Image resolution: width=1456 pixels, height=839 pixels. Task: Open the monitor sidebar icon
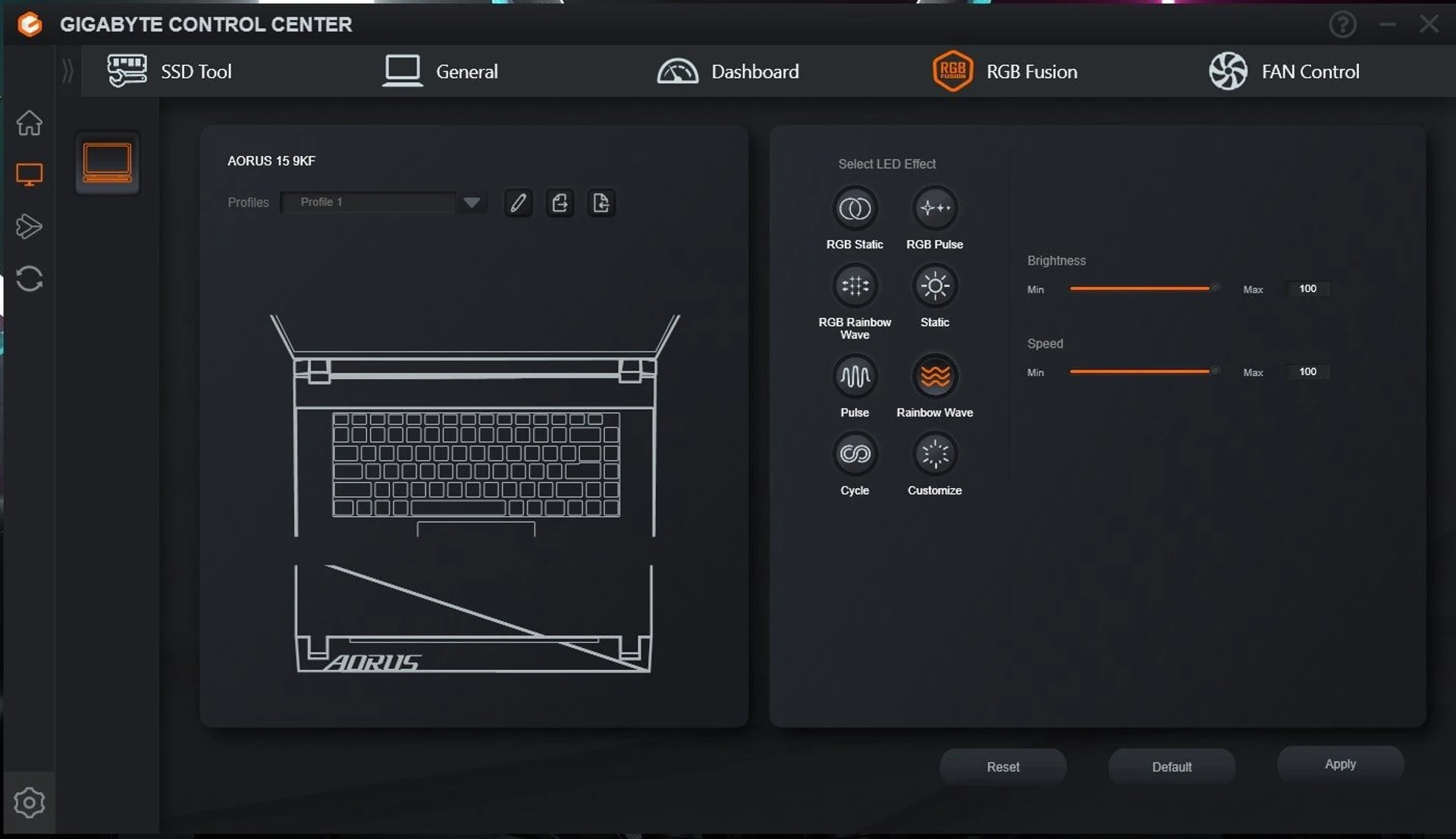(x=29, y=175)
